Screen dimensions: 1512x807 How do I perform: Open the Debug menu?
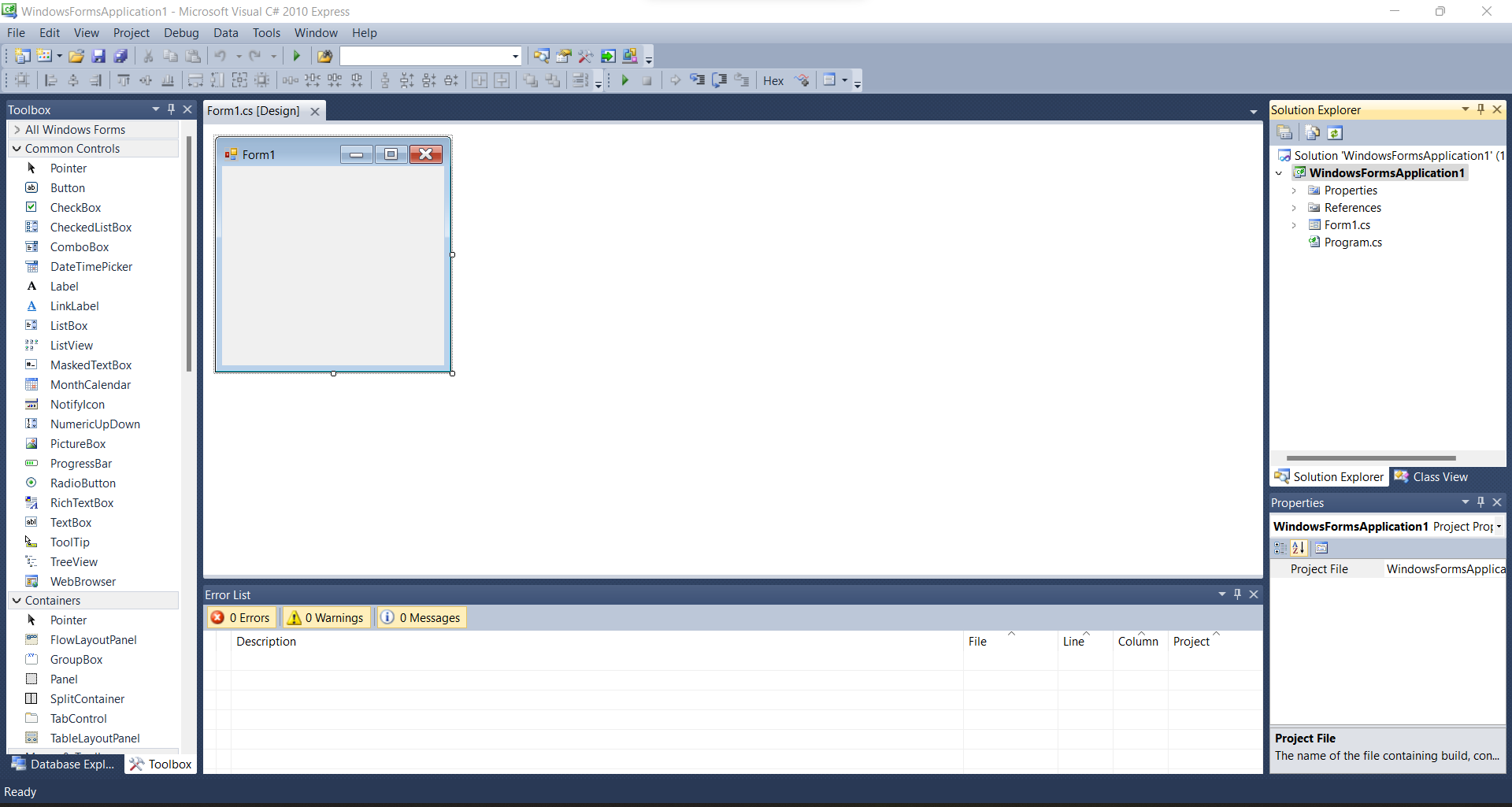pos(181,32)
